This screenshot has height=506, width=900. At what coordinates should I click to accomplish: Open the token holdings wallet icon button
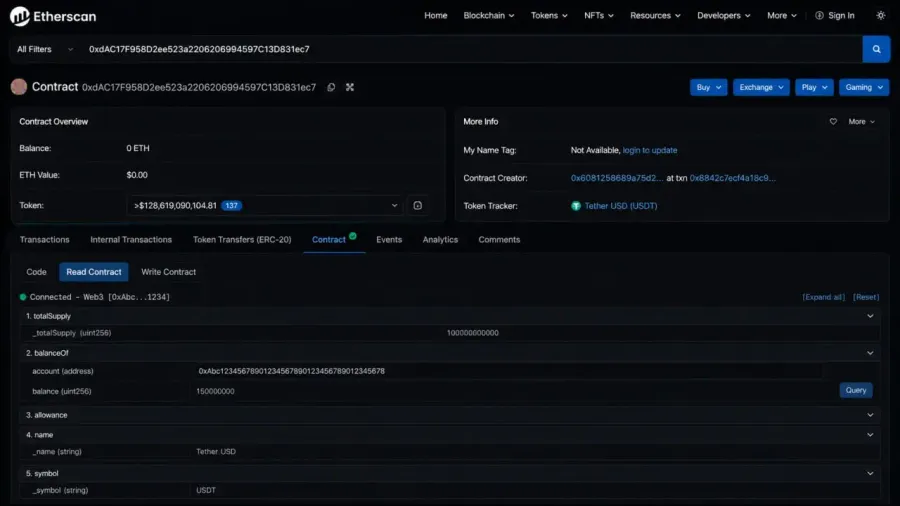pyautogui.click(x=417, y=205)
